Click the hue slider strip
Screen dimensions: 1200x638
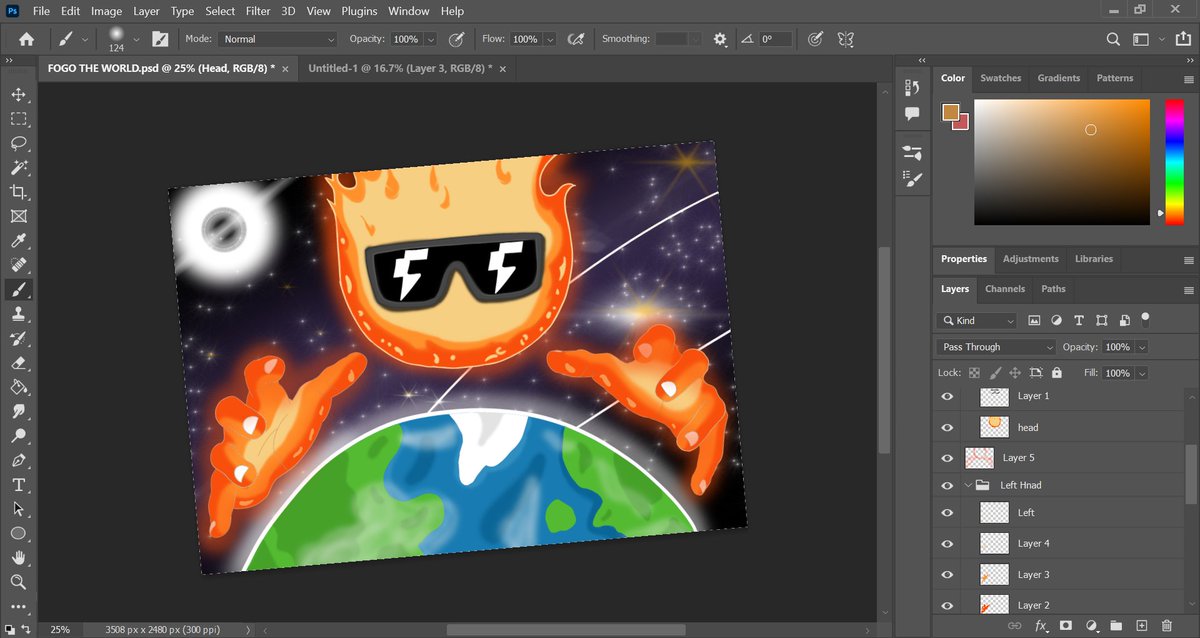[x=1173, y=161]
